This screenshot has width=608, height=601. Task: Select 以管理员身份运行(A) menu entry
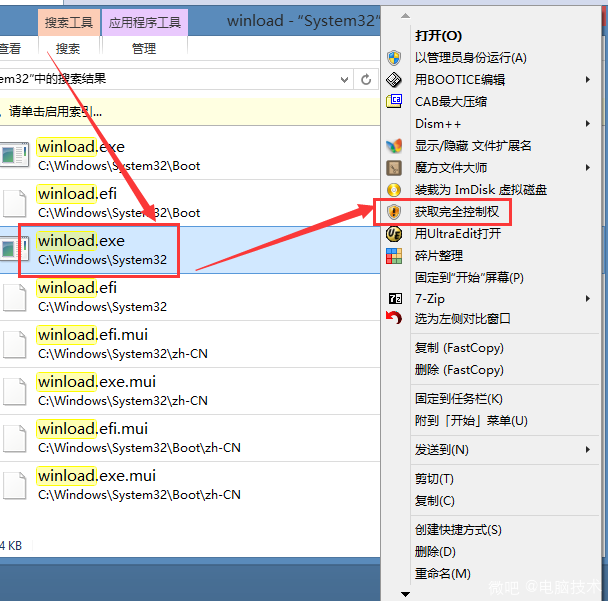(471, 58)
